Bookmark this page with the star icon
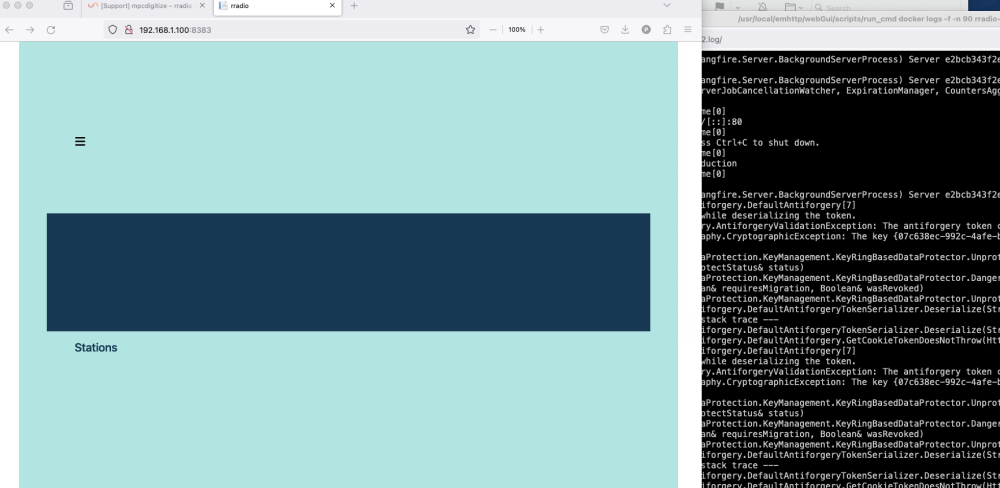 471,29
